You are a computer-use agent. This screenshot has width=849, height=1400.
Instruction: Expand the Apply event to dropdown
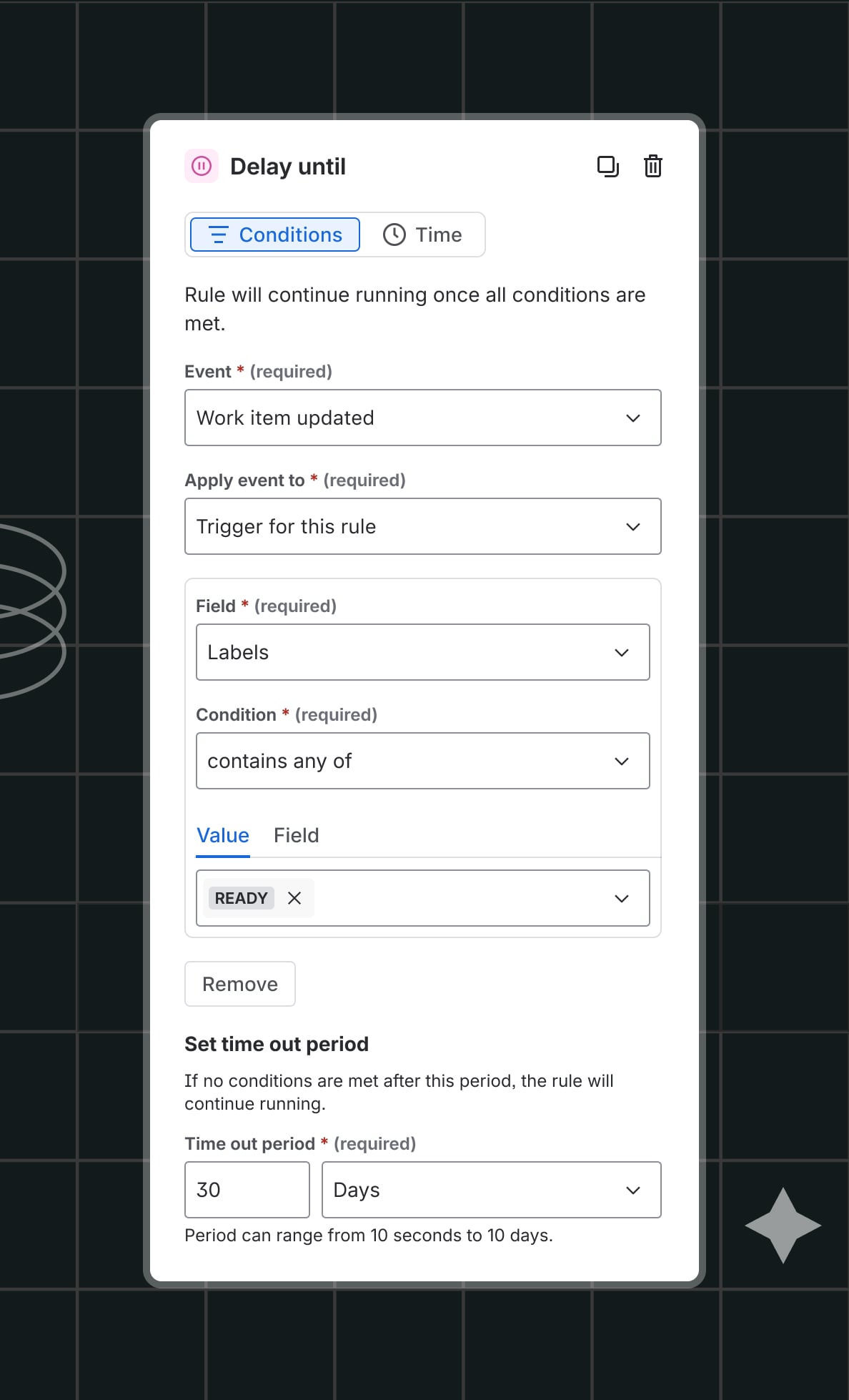[x=423, y=526]
